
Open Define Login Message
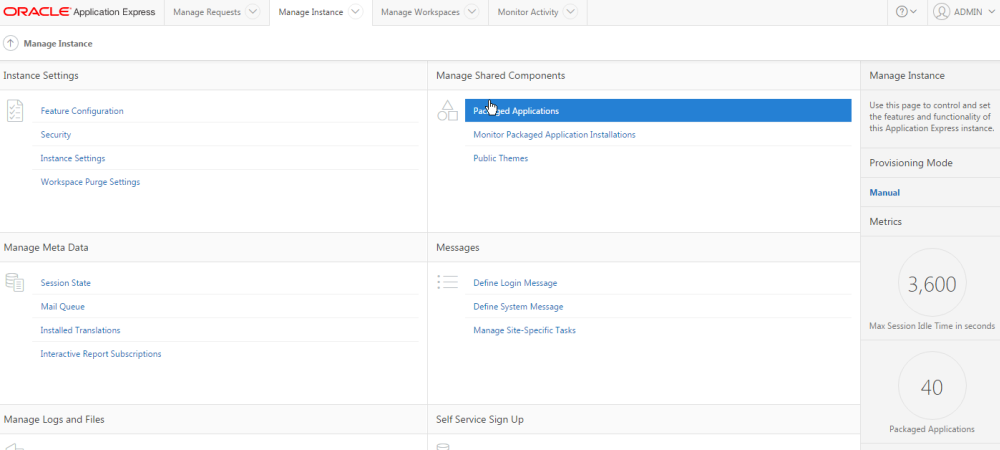coord(515,283)
